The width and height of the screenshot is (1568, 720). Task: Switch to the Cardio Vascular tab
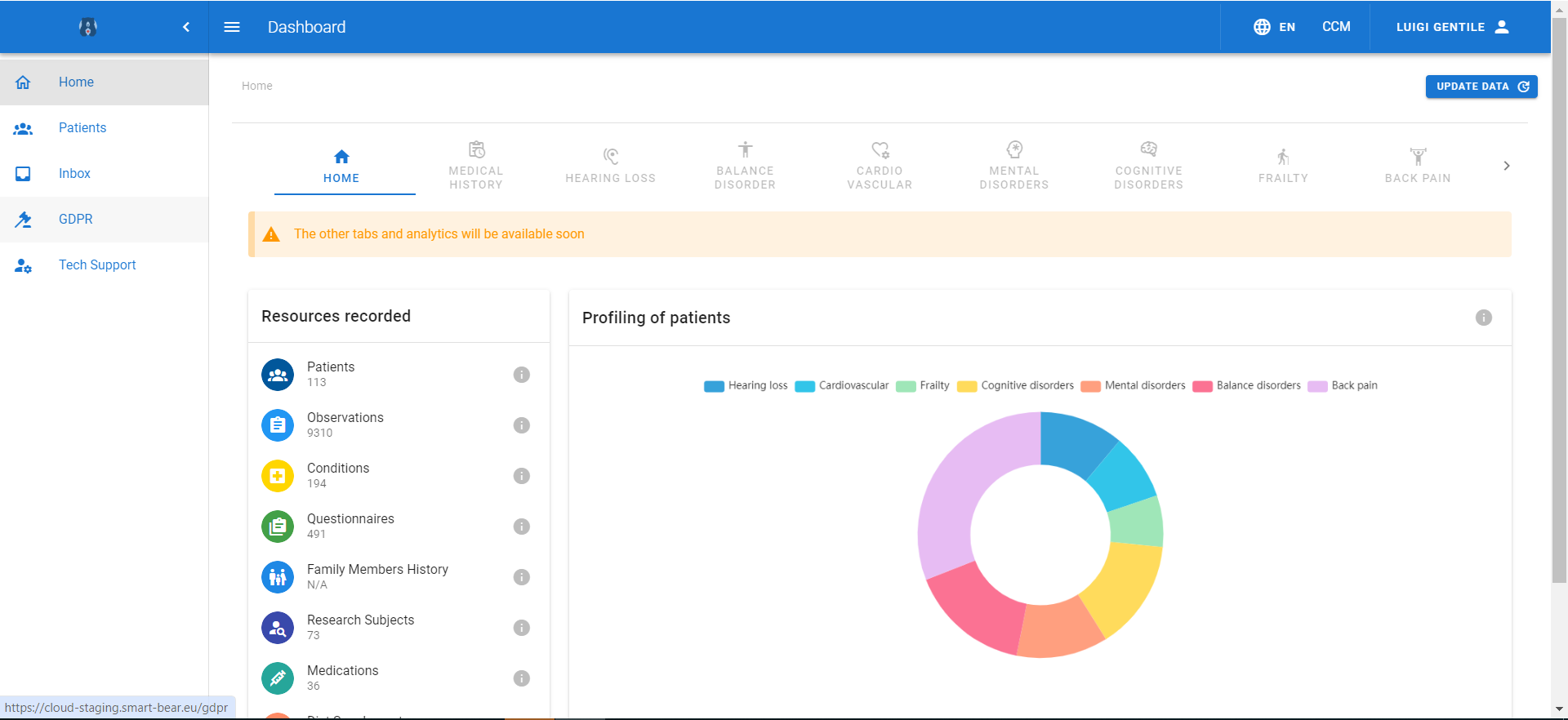pos(880,166)
